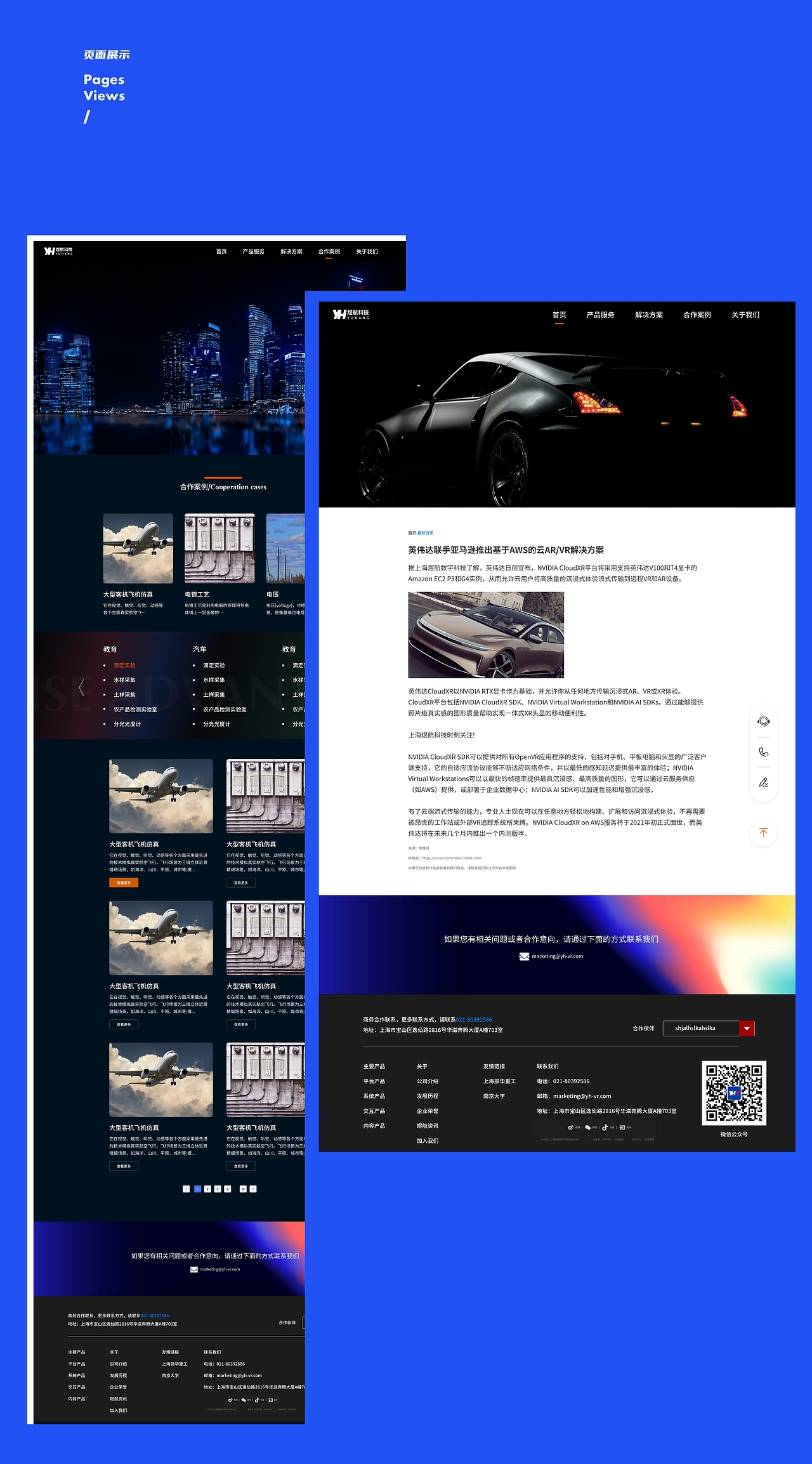Image resolution: width=812 pixels, height=1464 pixels.
Task: Open WeChat icon in the article page footer
Action: pyautogui.click(x=588, y=1128)
